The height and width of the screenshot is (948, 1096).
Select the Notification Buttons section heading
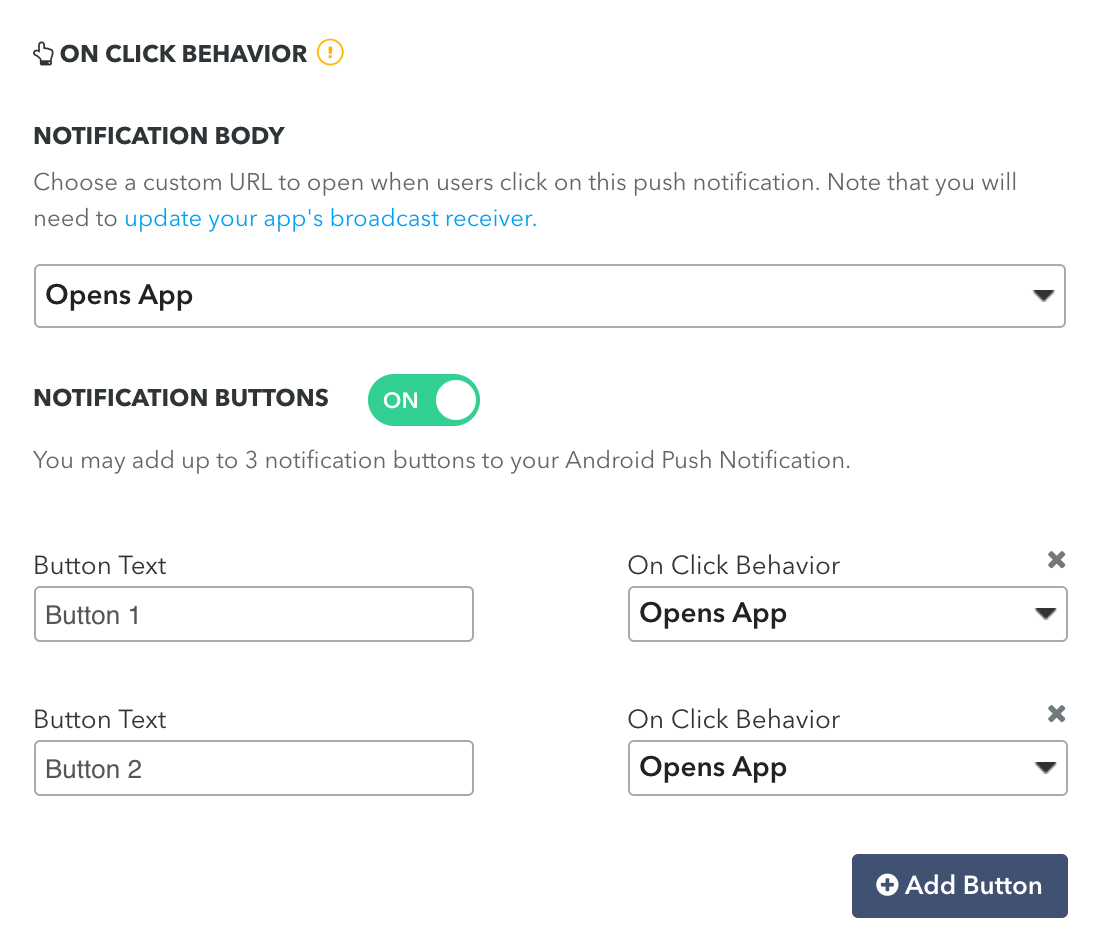[181, 398]
